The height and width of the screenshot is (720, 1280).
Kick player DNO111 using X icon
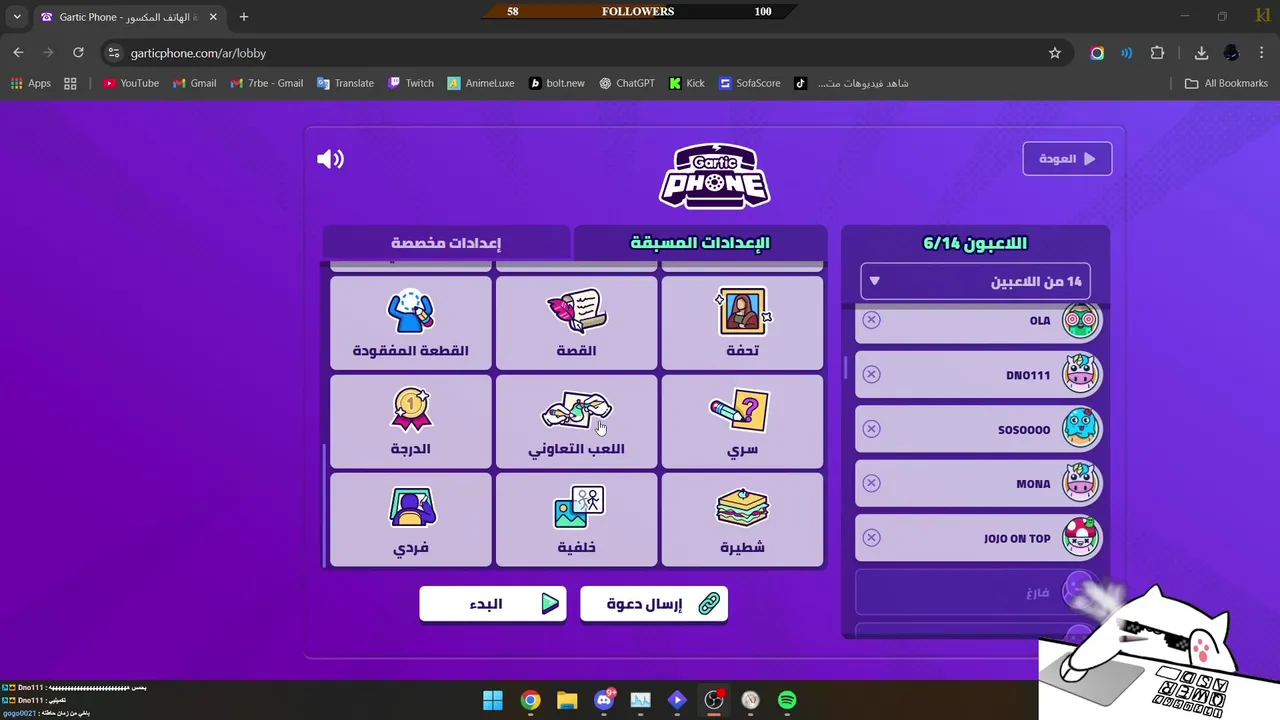tap(871, 374)
